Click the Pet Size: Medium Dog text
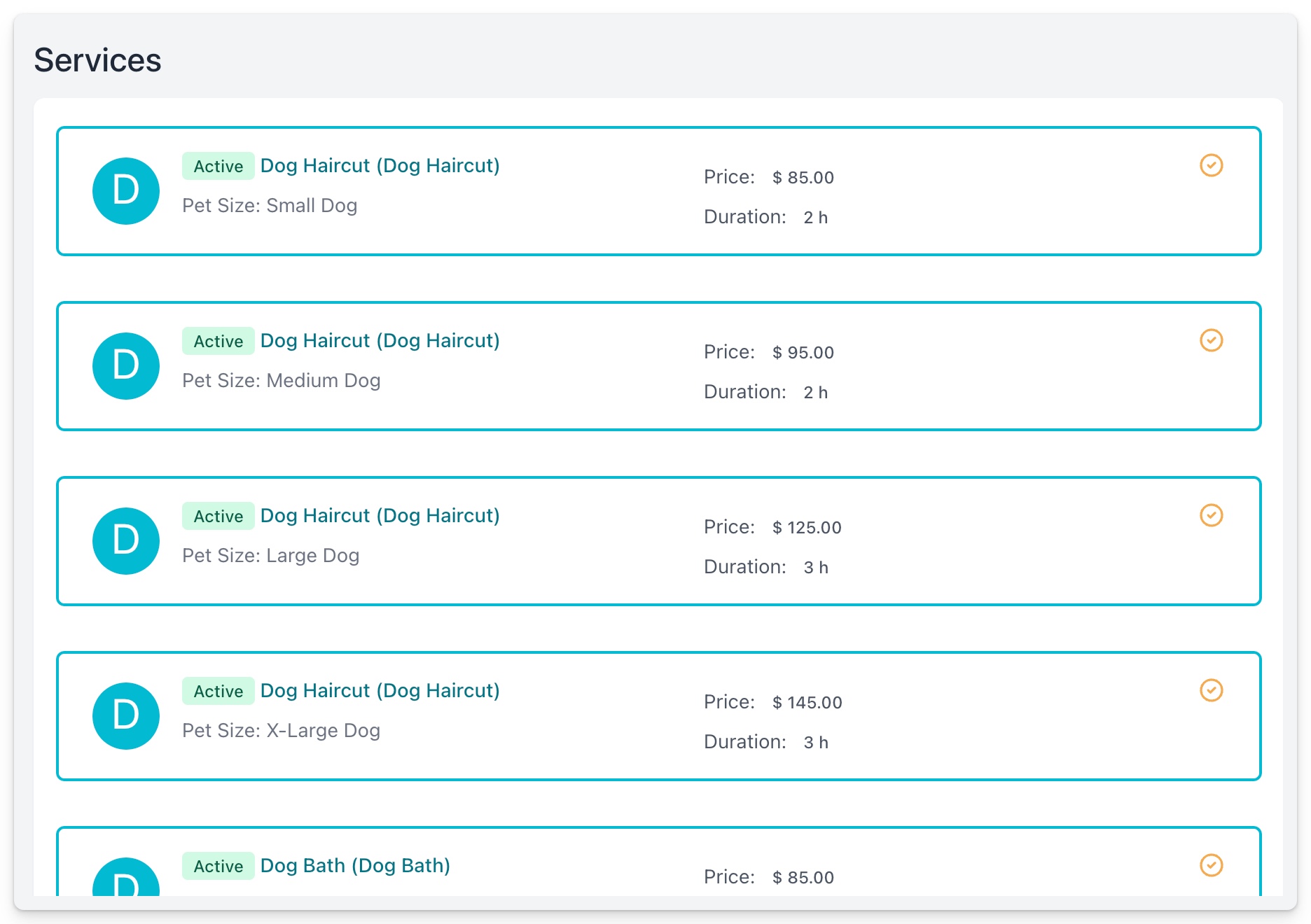The height and width of the screenshot is (924, 1311). tap(281, 381)
